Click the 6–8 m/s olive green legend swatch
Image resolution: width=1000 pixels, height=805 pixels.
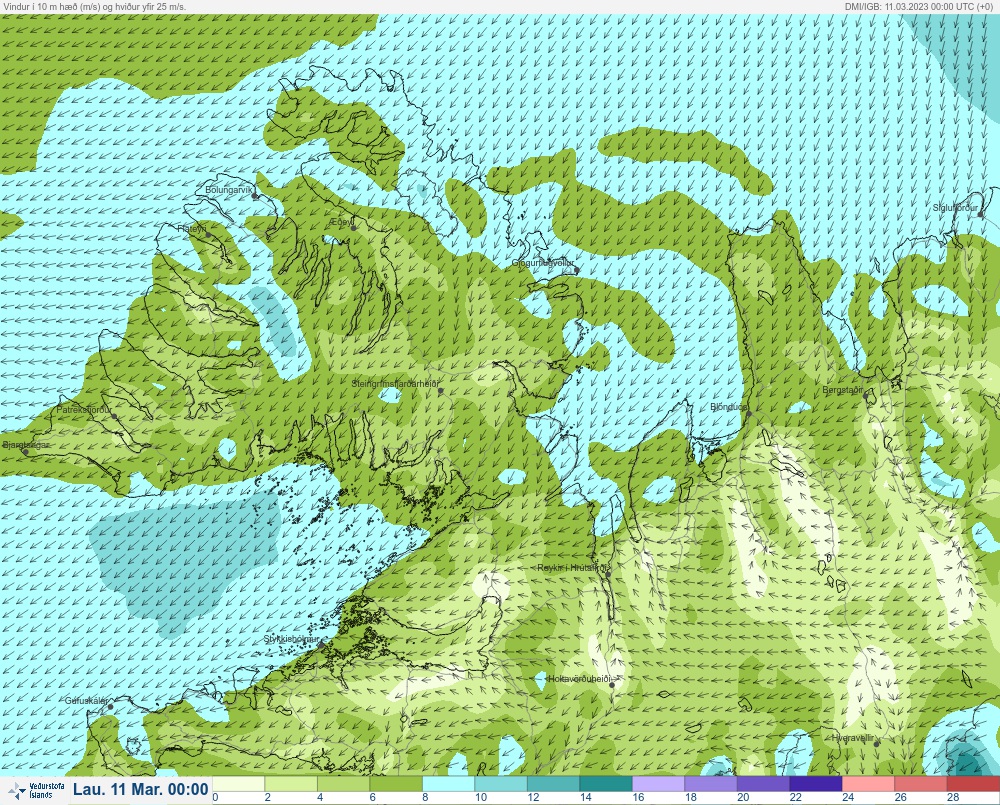click(x=396, y=783)
